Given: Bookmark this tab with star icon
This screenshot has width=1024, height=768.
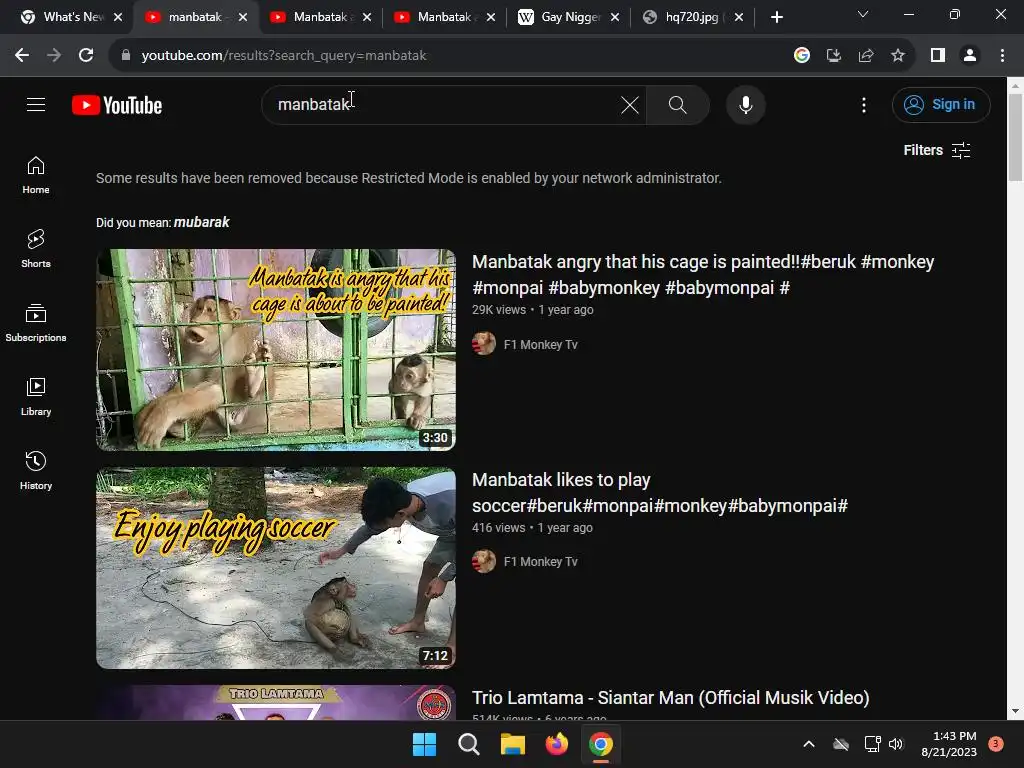Looking at the screenshot, I should point(898,56).
